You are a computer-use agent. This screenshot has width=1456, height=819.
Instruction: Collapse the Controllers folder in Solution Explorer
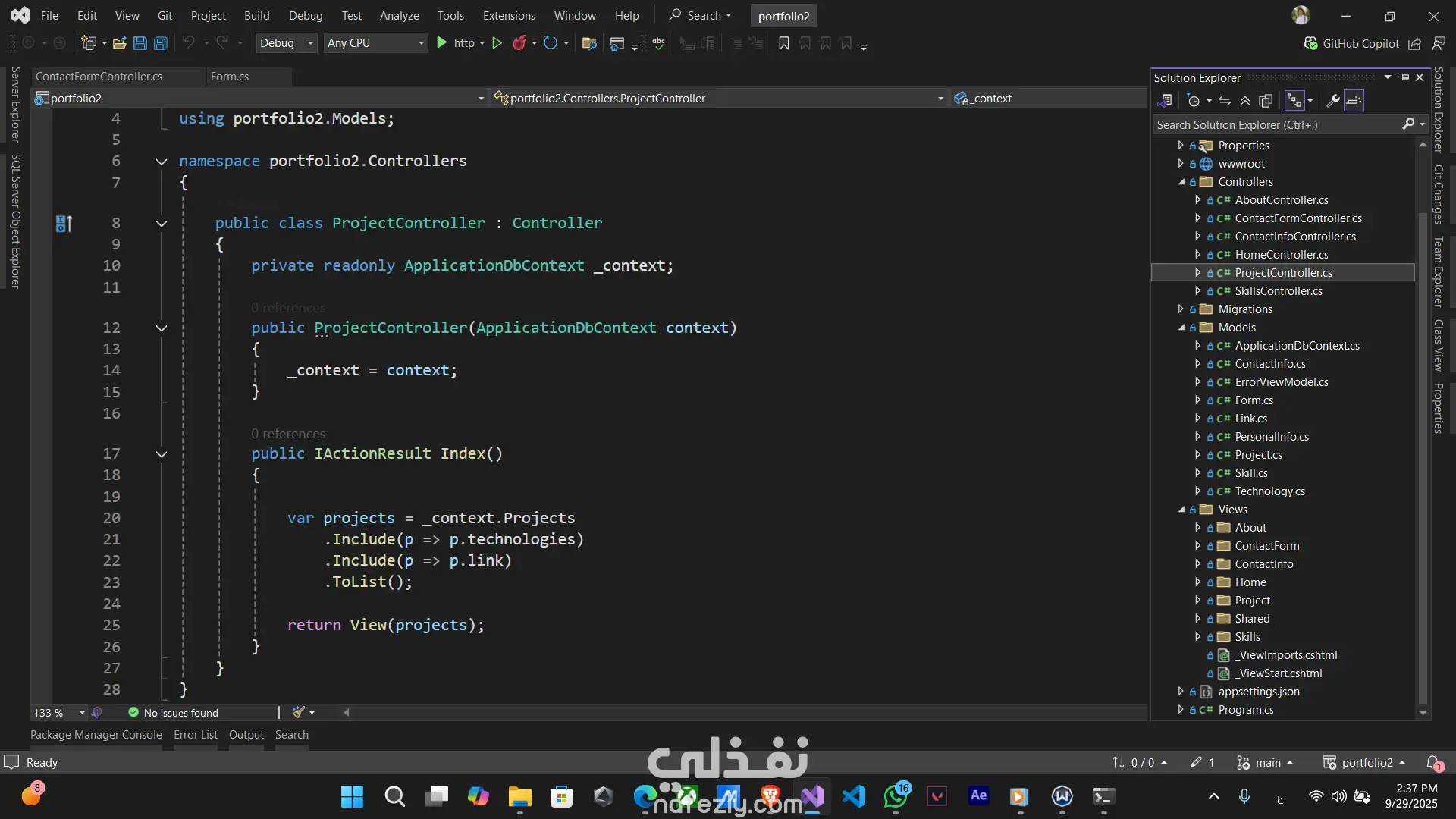pyautogui.click(x=1181, y=182)
